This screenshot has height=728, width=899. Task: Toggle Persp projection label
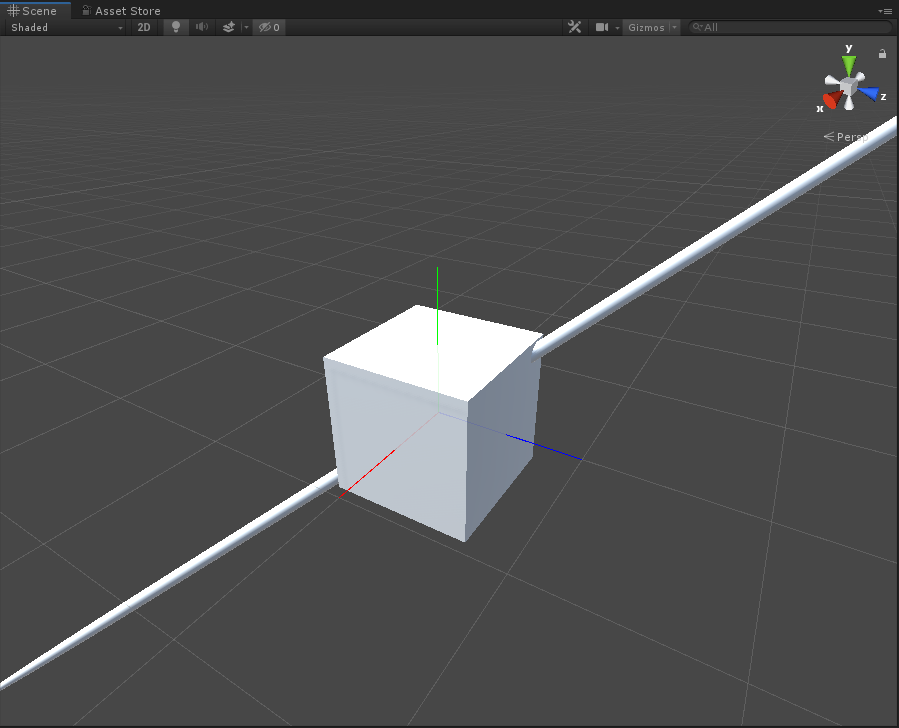pos(846,137)
